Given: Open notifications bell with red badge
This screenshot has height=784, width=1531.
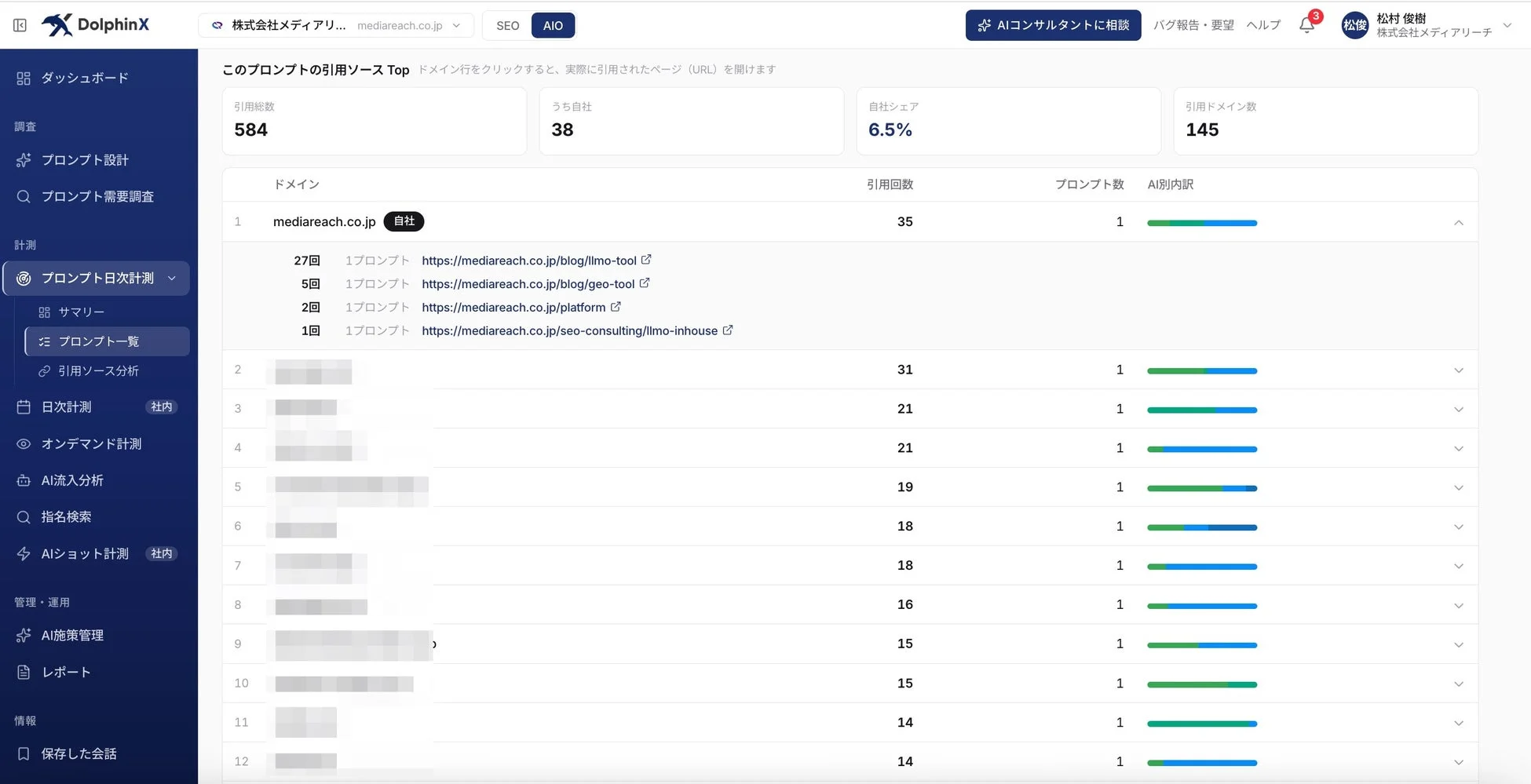Looking at the screenshot, I should click(x=1307, y=24).
